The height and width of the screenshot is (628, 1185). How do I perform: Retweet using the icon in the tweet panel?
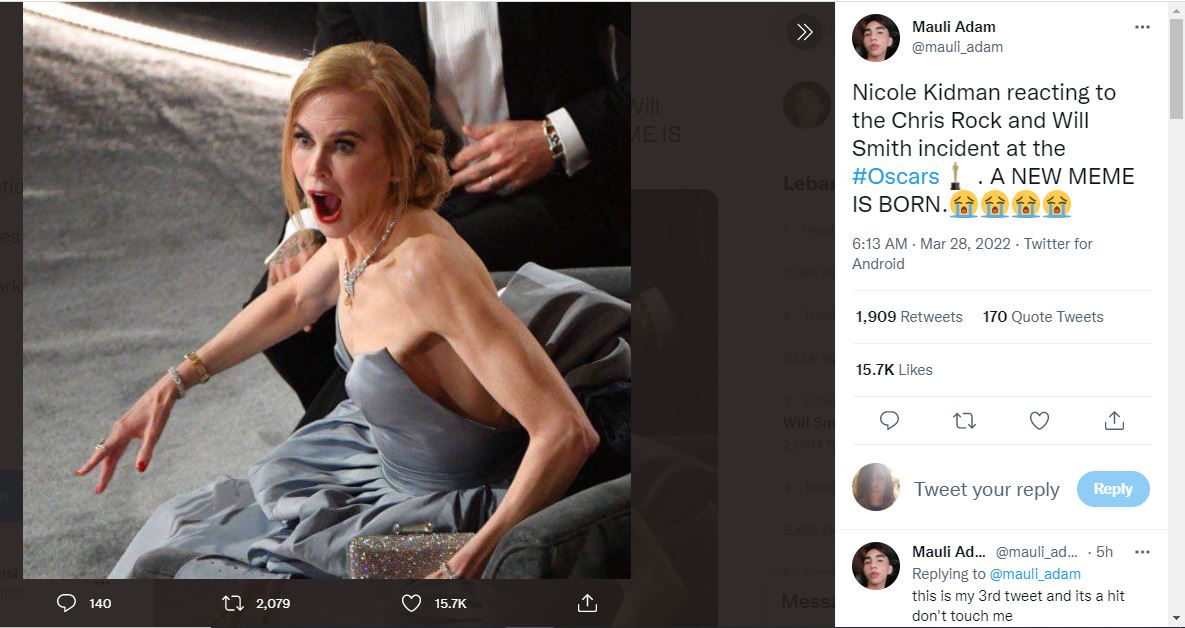point(964,421)
